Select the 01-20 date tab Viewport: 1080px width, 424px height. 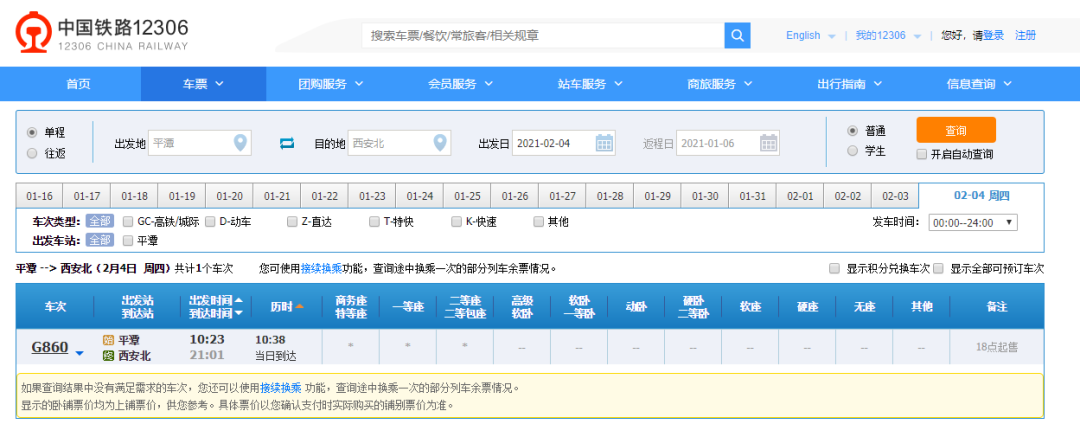[230, 196]
